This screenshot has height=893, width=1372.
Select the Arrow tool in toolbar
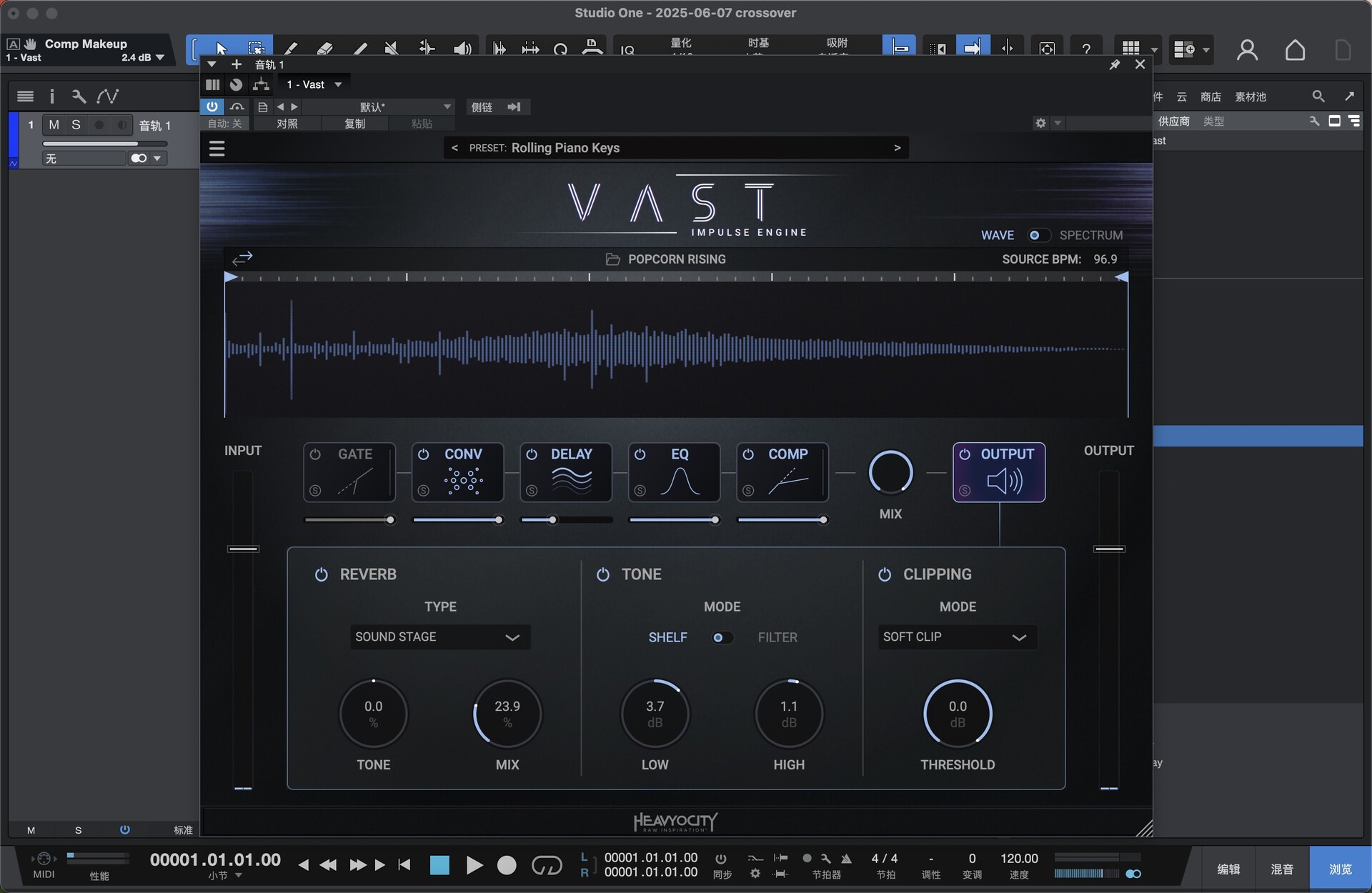pyautogui.click(x=221, y=49)
